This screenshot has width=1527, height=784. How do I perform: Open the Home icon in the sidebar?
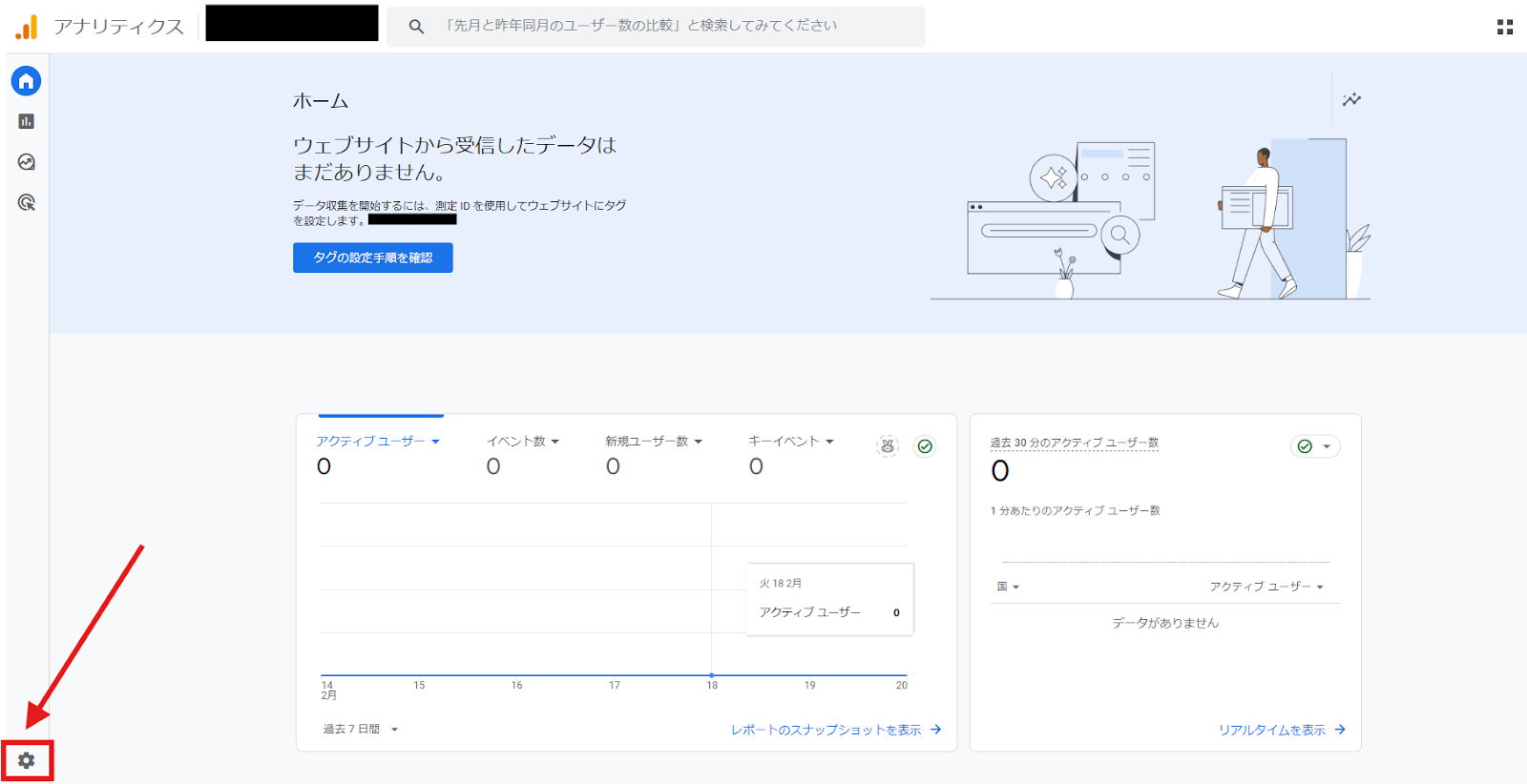tap(26, 81)
